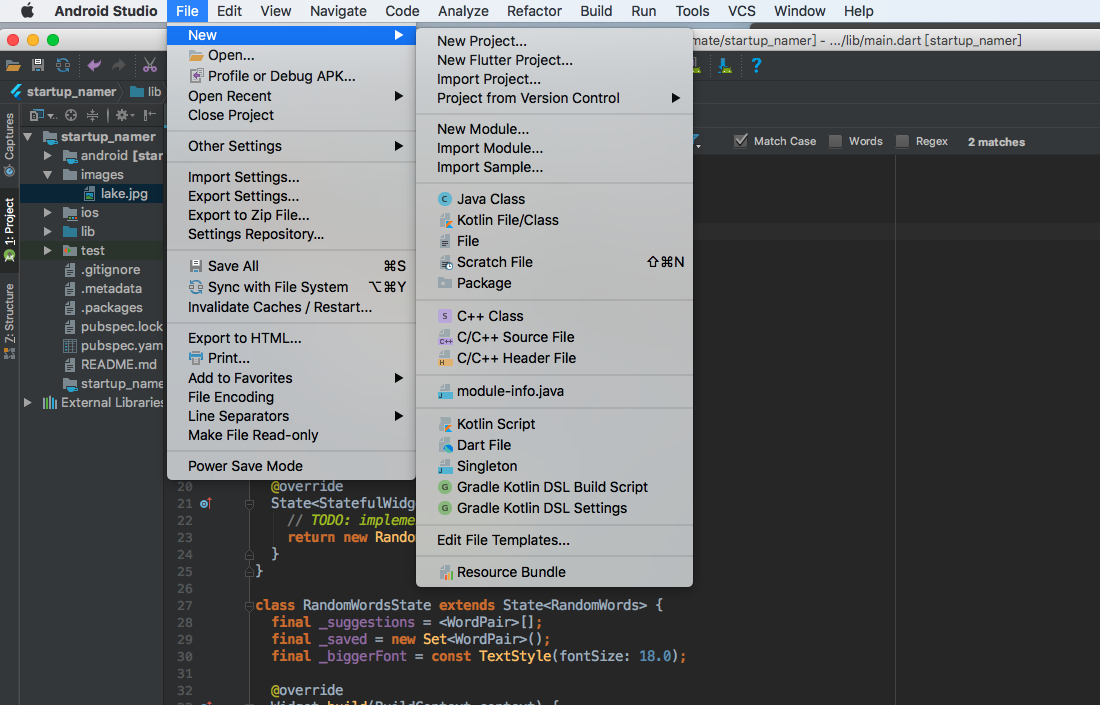Open the VCS menu
The width and height of the screenshot is (1100, 705).
742,11
